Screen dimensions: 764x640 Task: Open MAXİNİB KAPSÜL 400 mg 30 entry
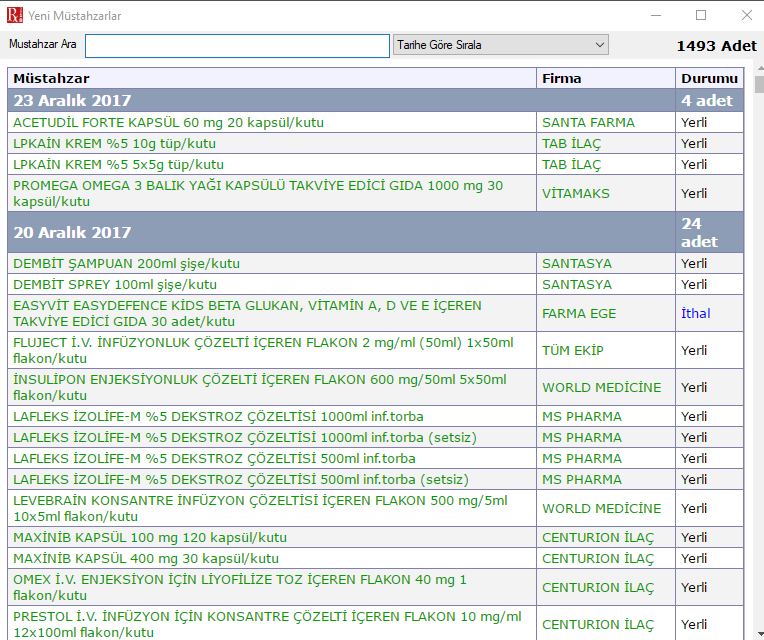pos(146,558)
